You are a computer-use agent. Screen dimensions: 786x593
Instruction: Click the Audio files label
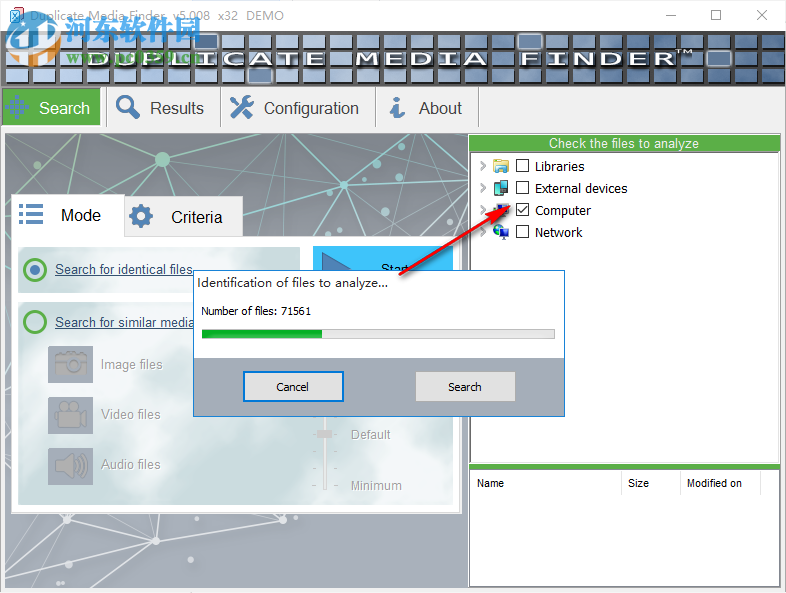click(131, 465)
